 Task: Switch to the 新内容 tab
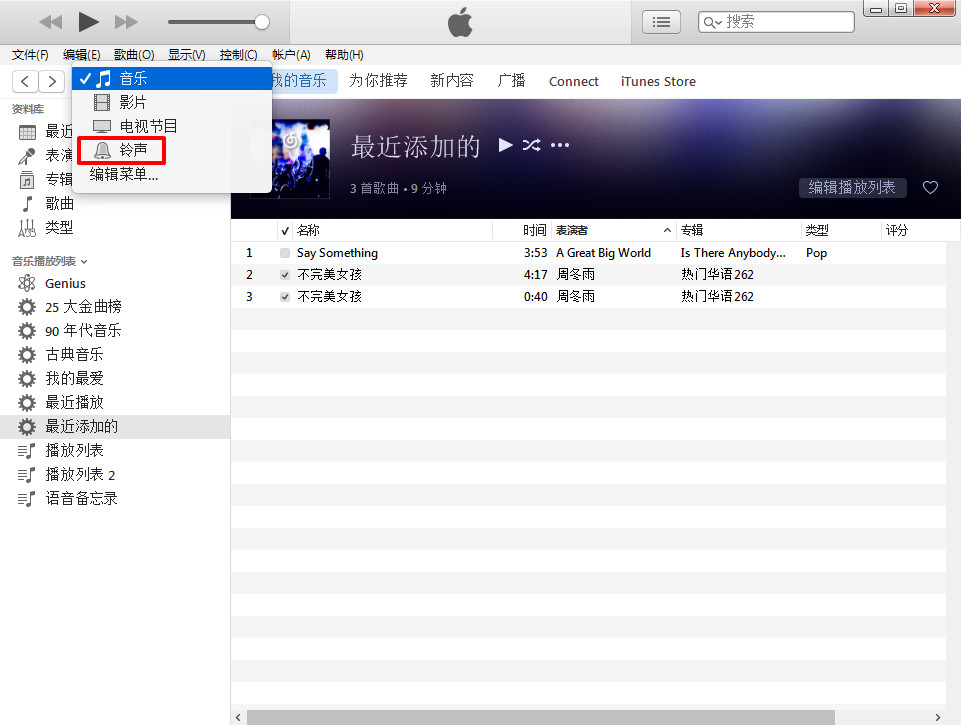452,81
